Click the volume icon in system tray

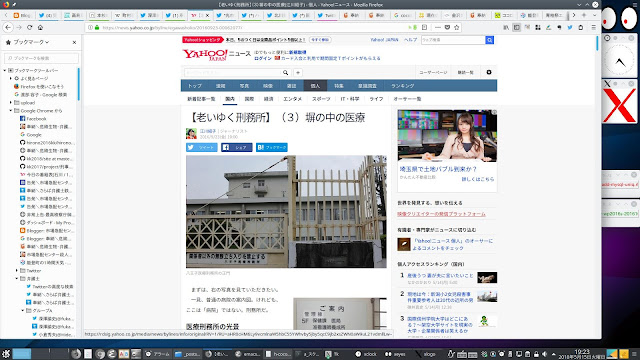pyautogui.click(x=544, y=354)
